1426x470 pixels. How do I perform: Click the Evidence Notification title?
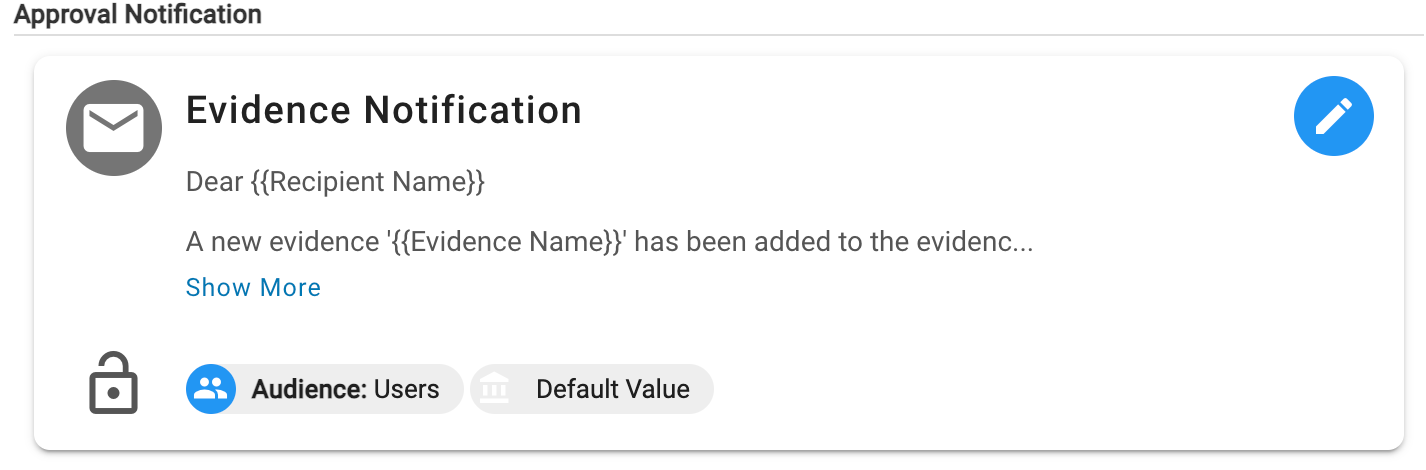click(384, 110)
